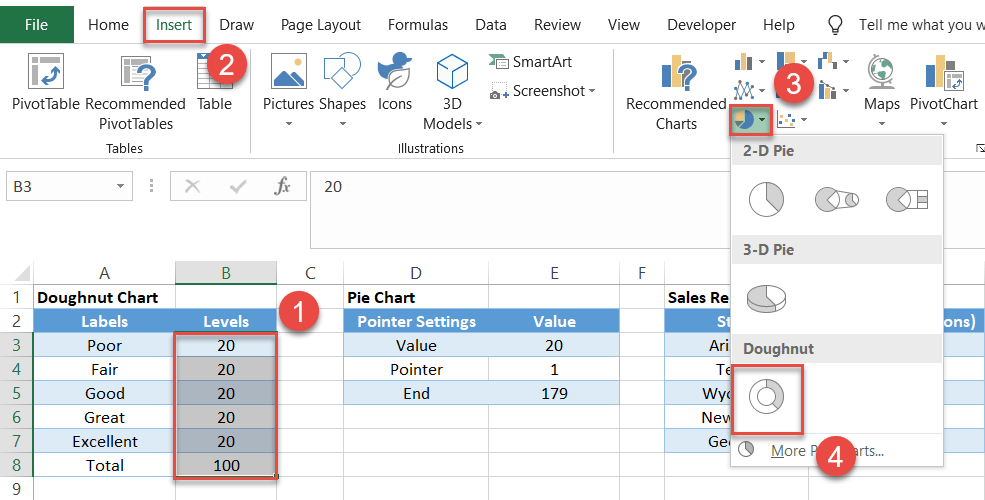Click the Pictures icon

tap(288, 71)
